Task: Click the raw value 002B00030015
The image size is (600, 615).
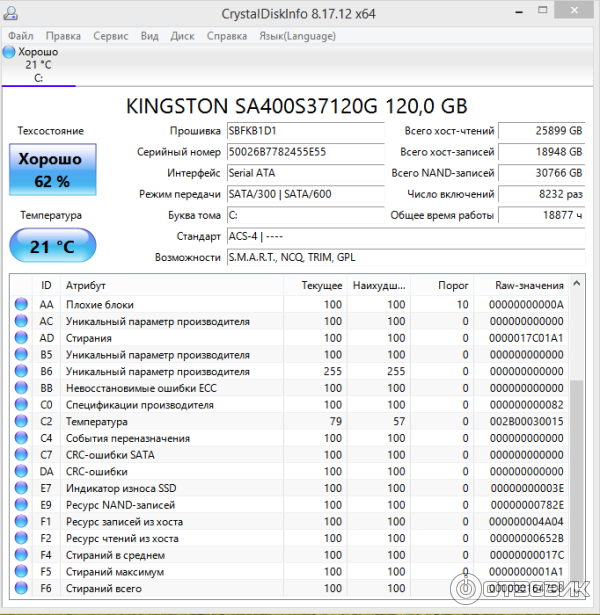Action: pos(526,421)
